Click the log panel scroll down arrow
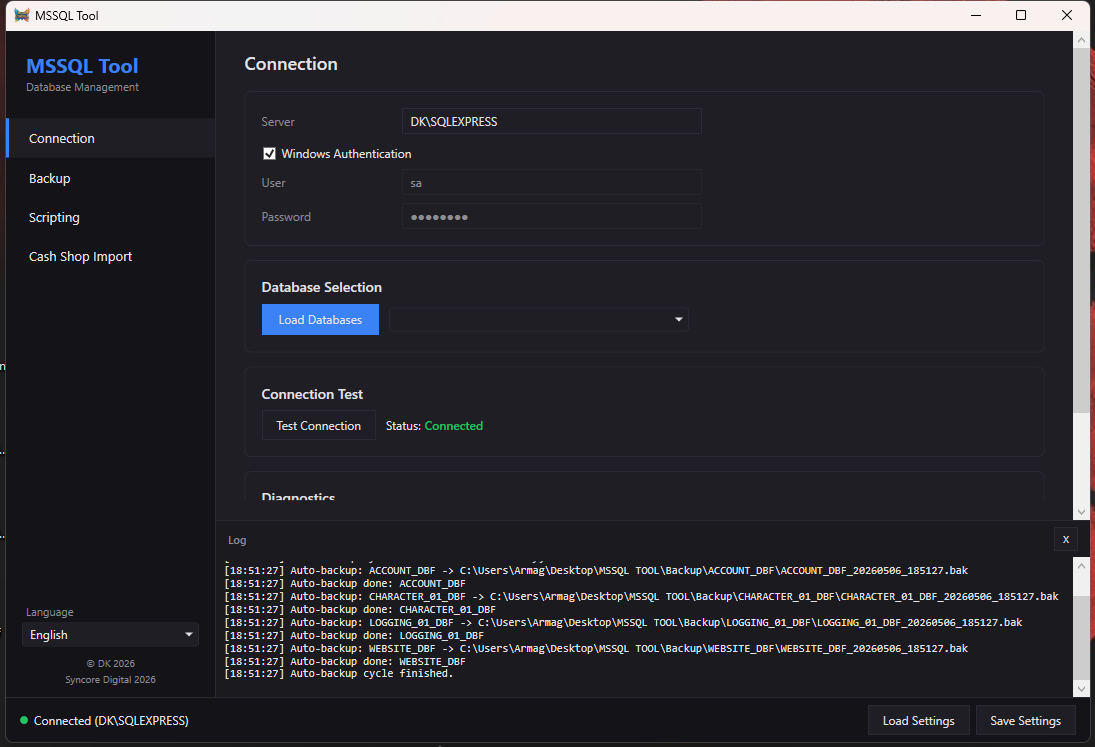Screen dimensions: 1095x747 [1081, 688]
